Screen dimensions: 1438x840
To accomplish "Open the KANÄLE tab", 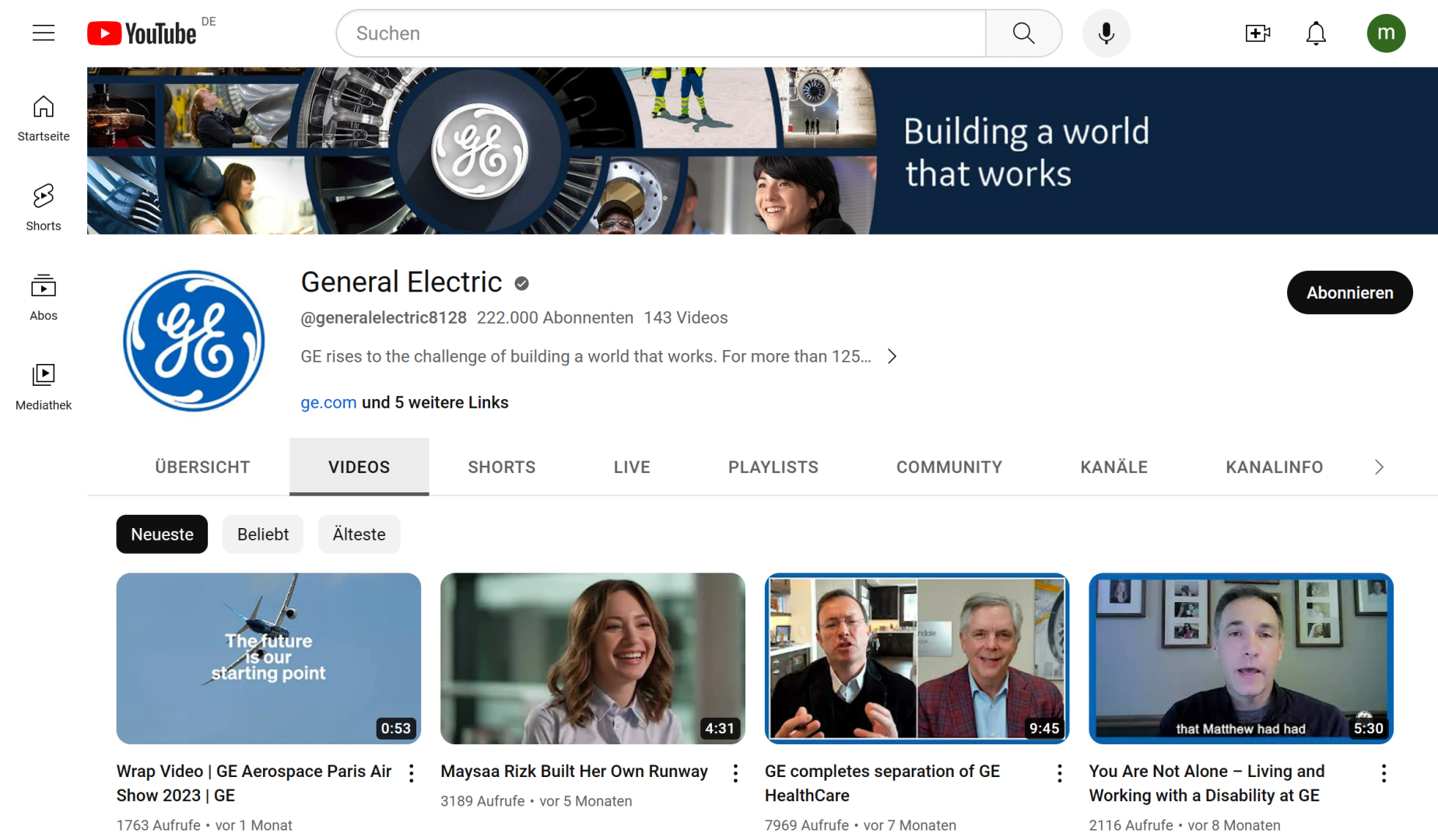I will pos(1114,467).
